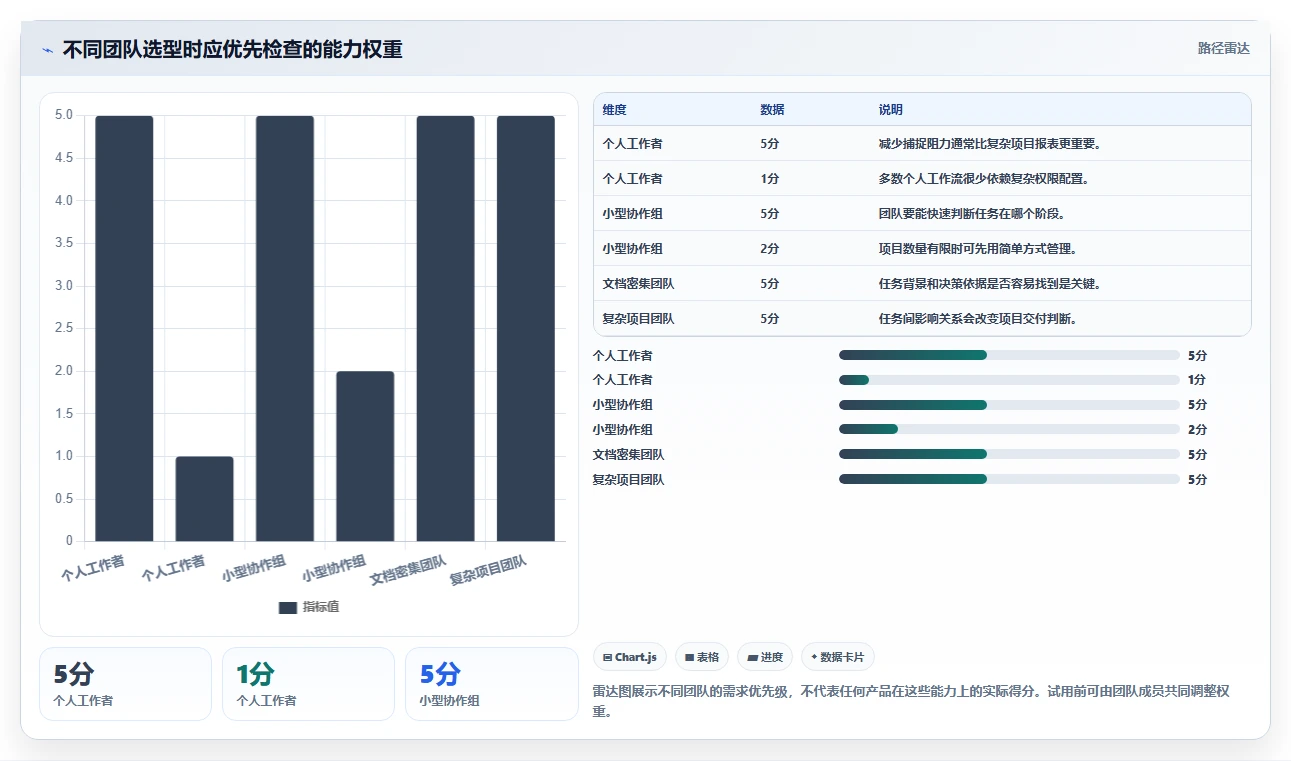Click the 复杂项目团队 x-axis label
Image resolution: width=1291 pixels, height=761 pixels.
(x=488, y=571)
